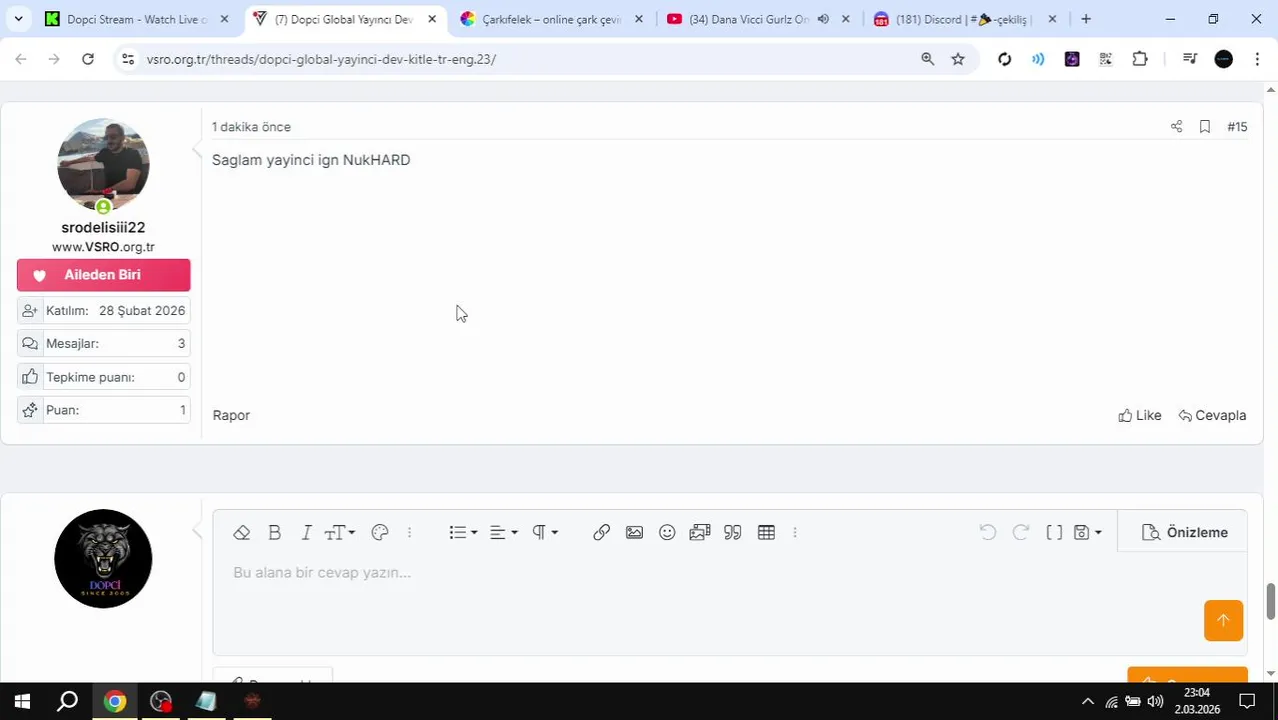The height and width of the screenshot is (720, 1278).
Task: Click srodelisiii22's avatar picture
Action: click(x=103, y=164)
